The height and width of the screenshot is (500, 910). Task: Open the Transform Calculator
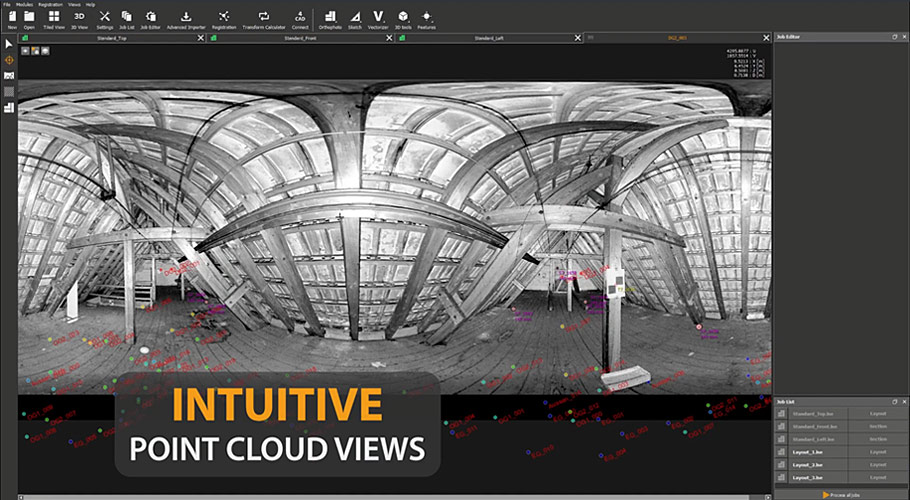coord(264,19)
